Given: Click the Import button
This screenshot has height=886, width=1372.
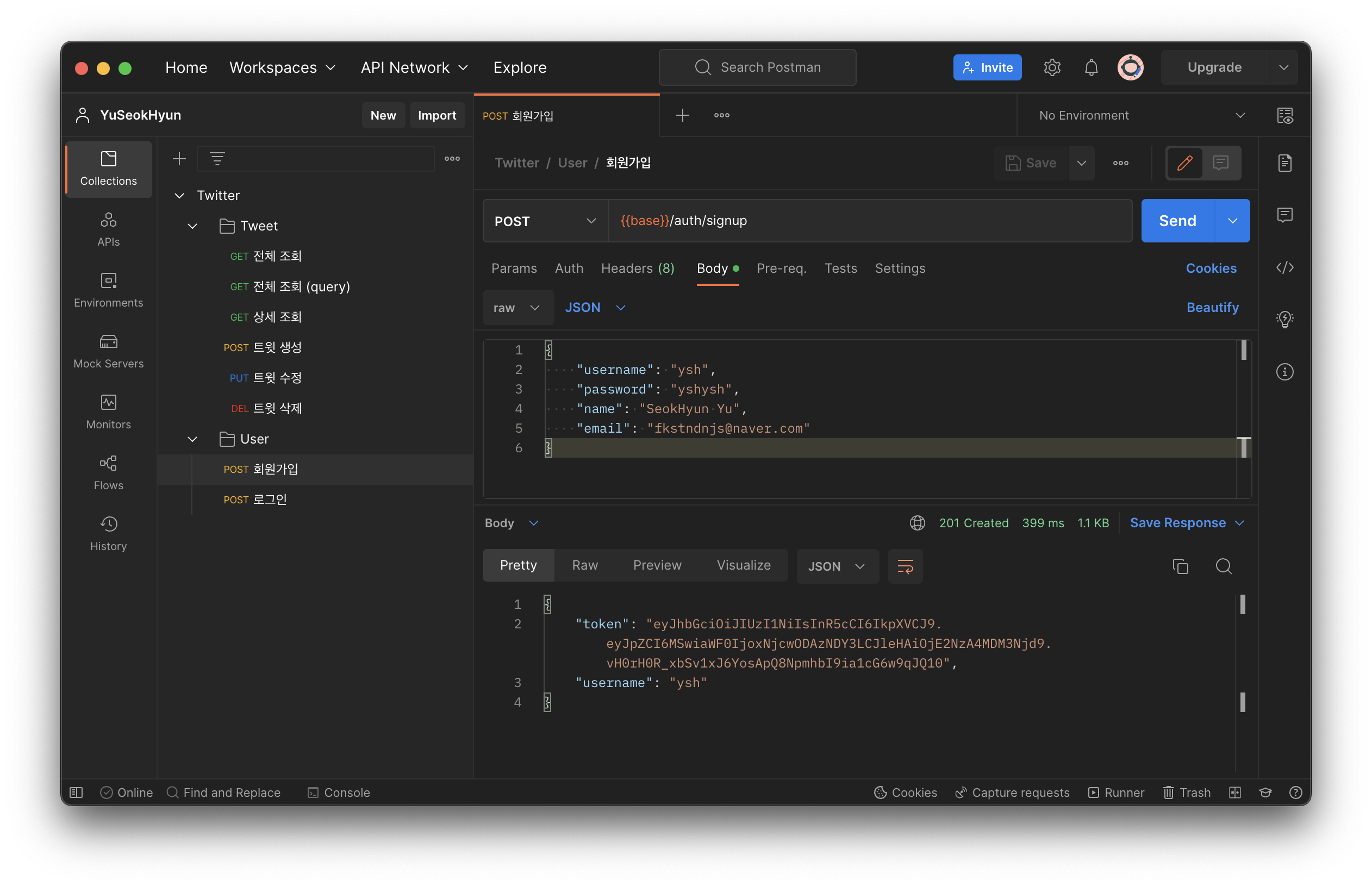Looking at the screenshot, I should point(436,115).
